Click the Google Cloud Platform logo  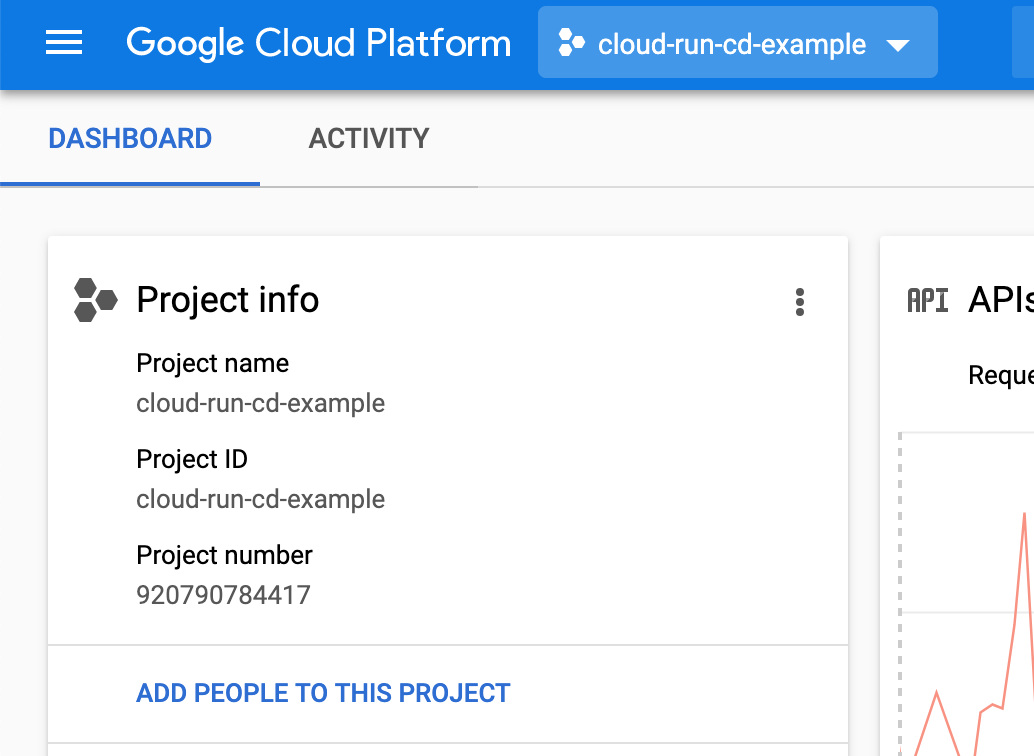(x=319, y=44)
